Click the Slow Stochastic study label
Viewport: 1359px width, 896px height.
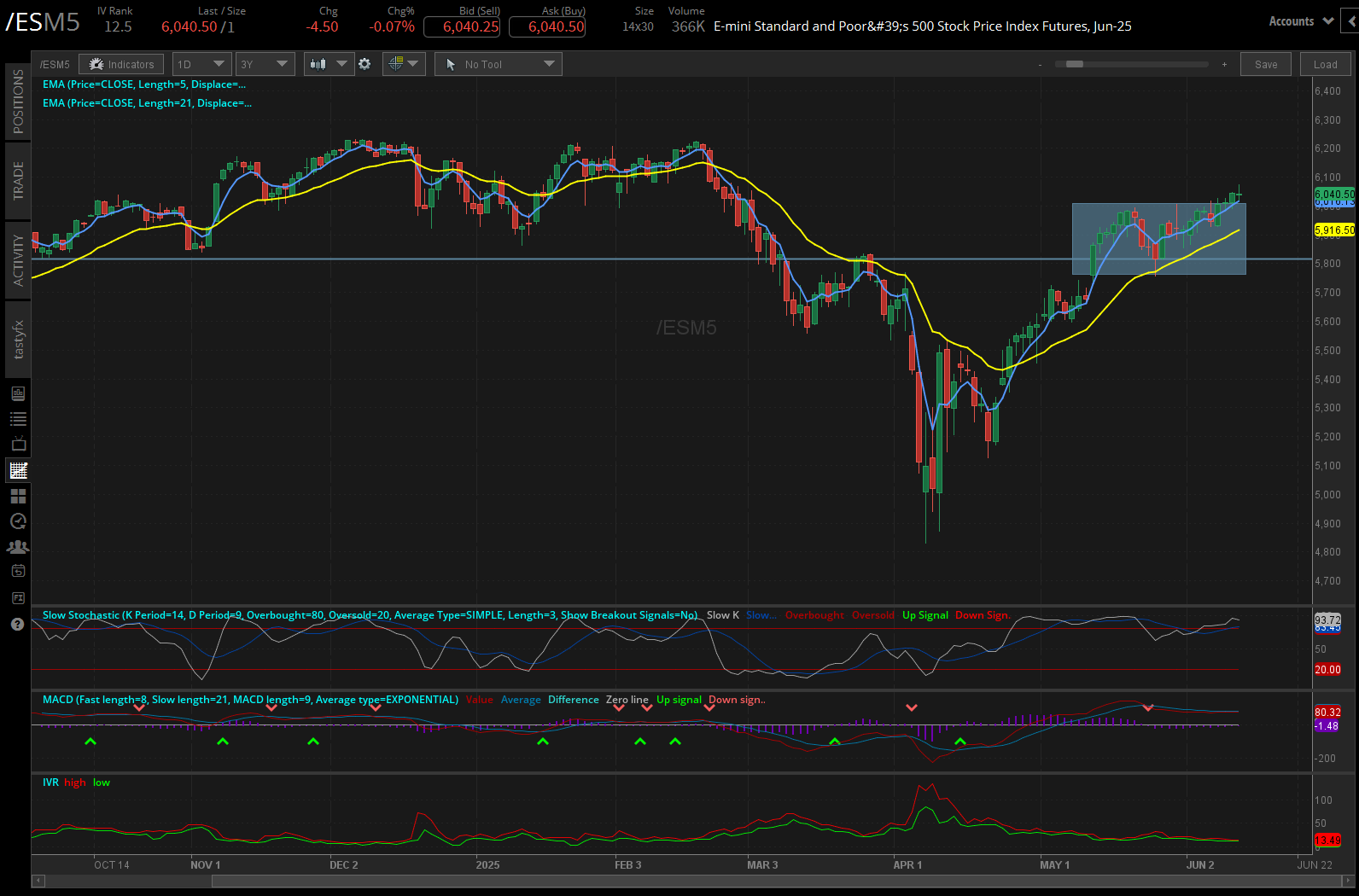[x=370, y=615]
